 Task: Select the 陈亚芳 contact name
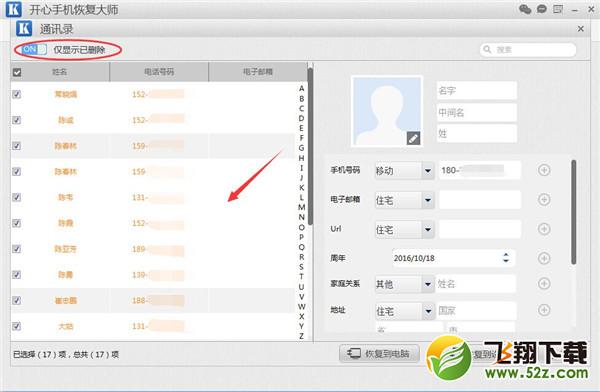point(65,249)
